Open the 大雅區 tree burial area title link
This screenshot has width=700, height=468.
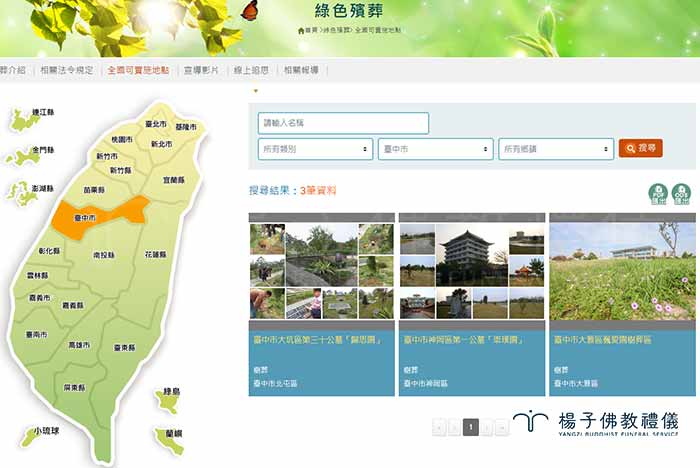[x=603, y=340]
